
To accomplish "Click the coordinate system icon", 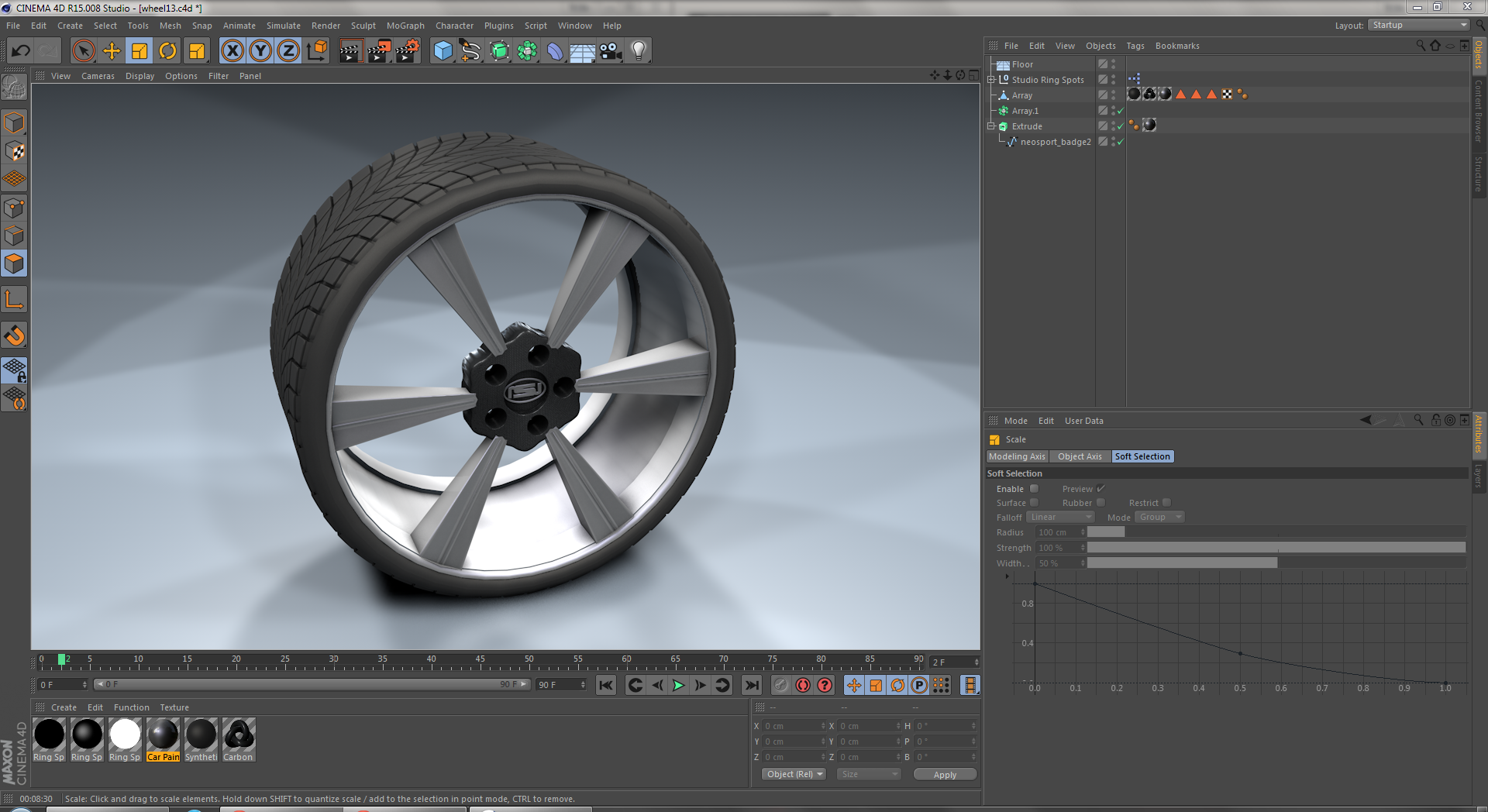I will [316, 51].
